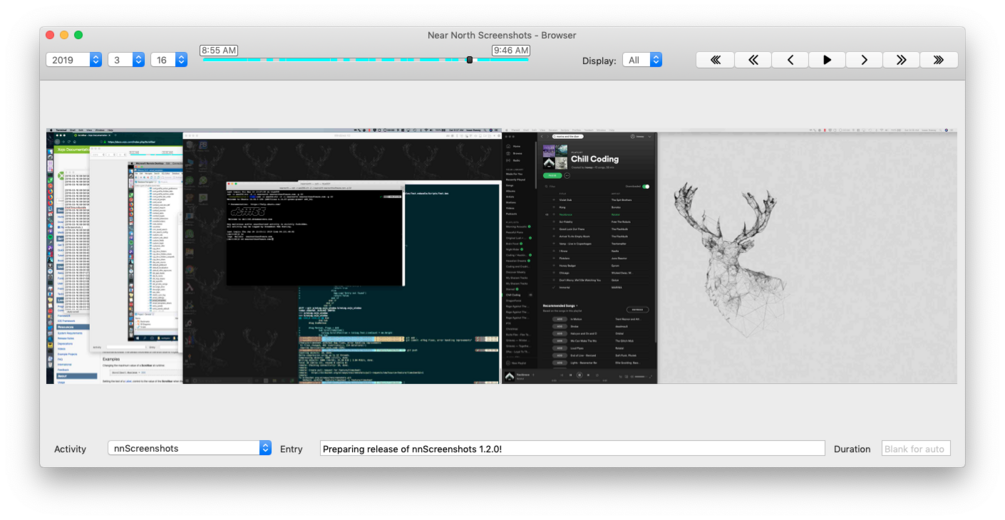Screen dimensions: 1005x520
Task: Play the screenshot slideshow
Action: coord(827,60)
